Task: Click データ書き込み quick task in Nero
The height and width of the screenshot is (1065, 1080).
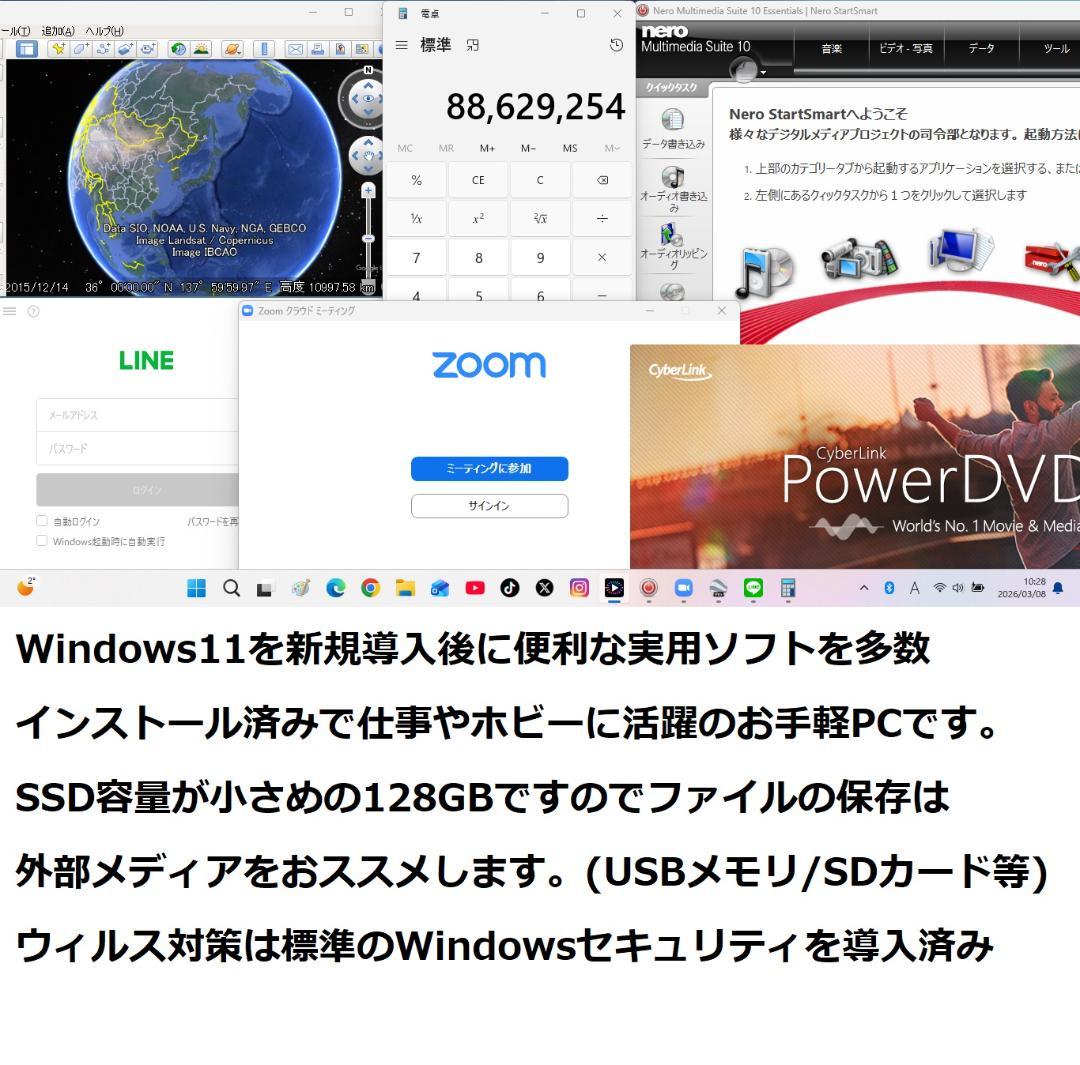Action: click(673, 130)
